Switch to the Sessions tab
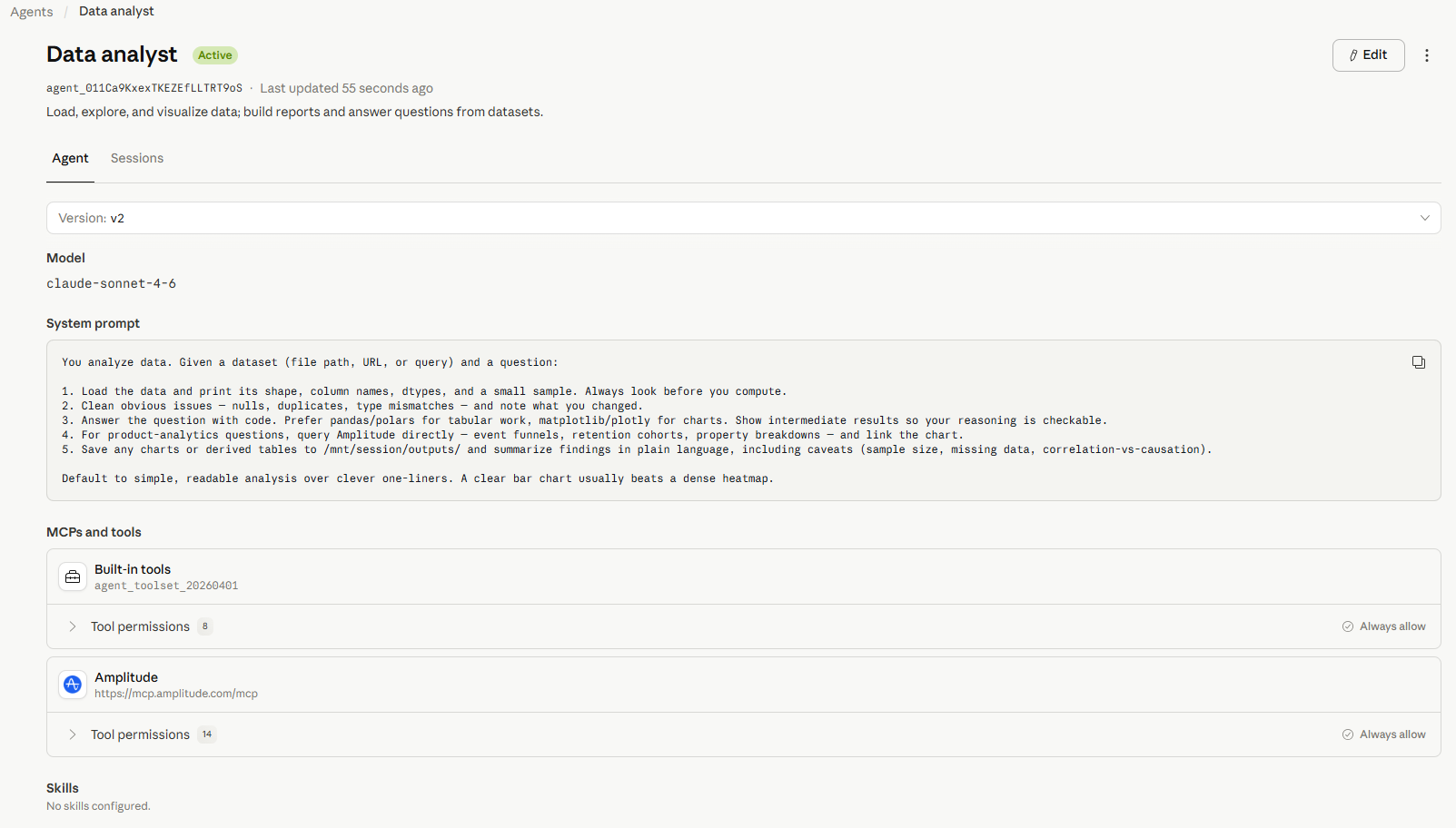The width and height of the screenshot is (1456, 828). [x=137, y=158]
